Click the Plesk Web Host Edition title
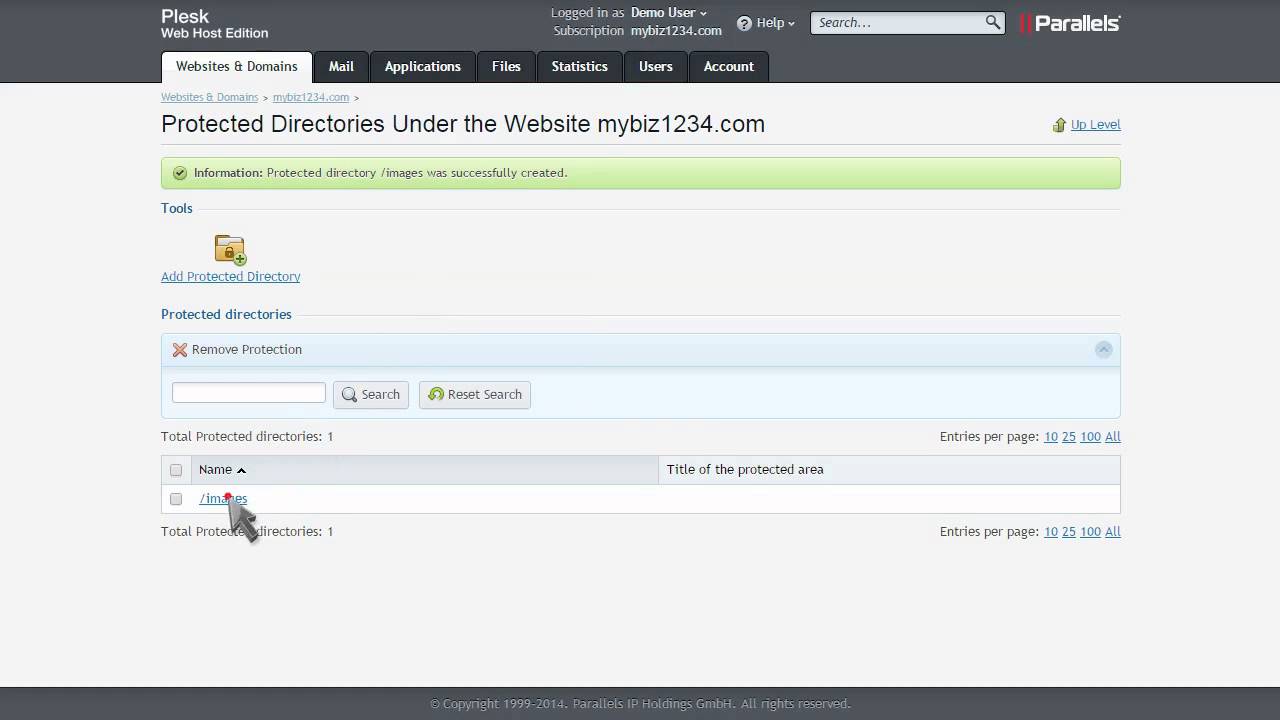Viewport: 1280px width, 720px height. pyautogui.click(x=215, y=23)
